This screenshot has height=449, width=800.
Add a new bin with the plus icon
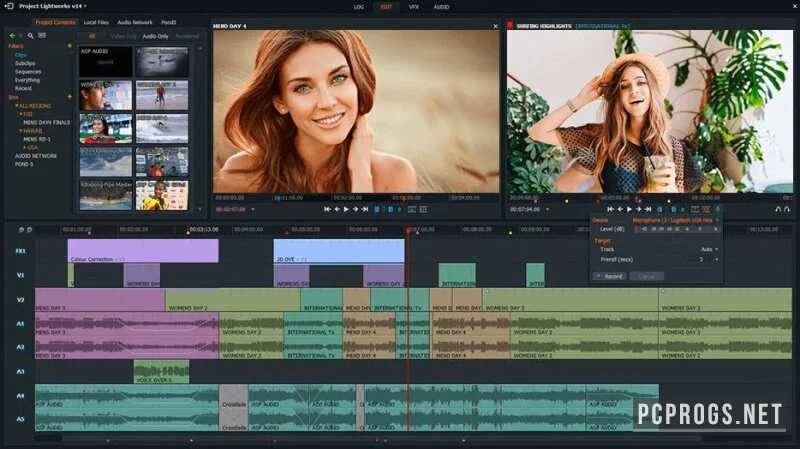point(69,96)
